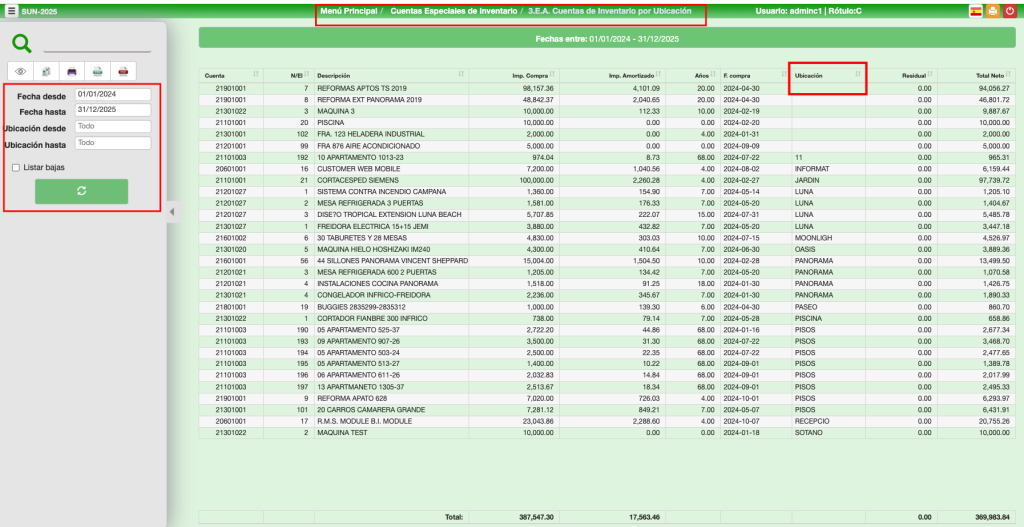Select CUSTOMER WEB MOBILE row
The width and height of the screenshot is (1024, 527).
pyautogui.click(x=607, y=168)
